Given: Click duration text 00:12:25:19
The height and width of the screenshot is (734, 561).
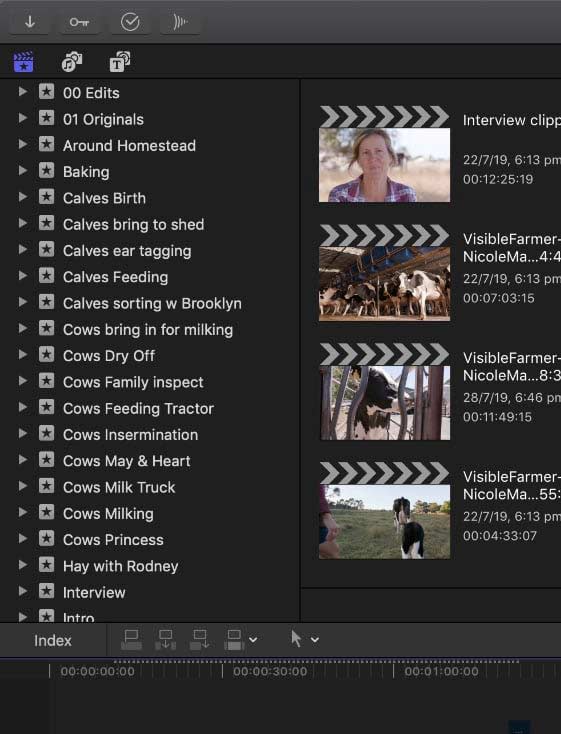Looking at the screenshot, I should (498, 179).
